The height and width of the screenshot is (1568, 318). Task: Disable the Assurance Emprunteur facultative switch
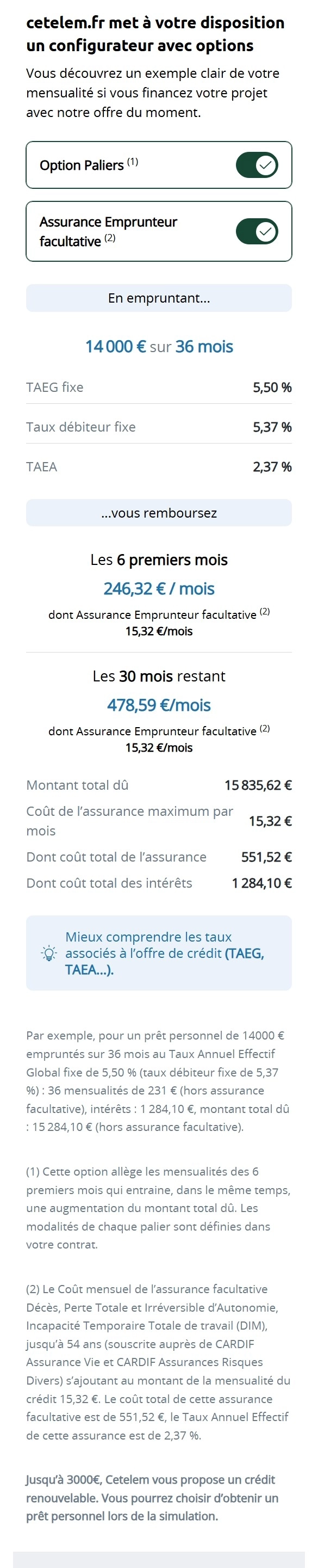click(257, 231)
